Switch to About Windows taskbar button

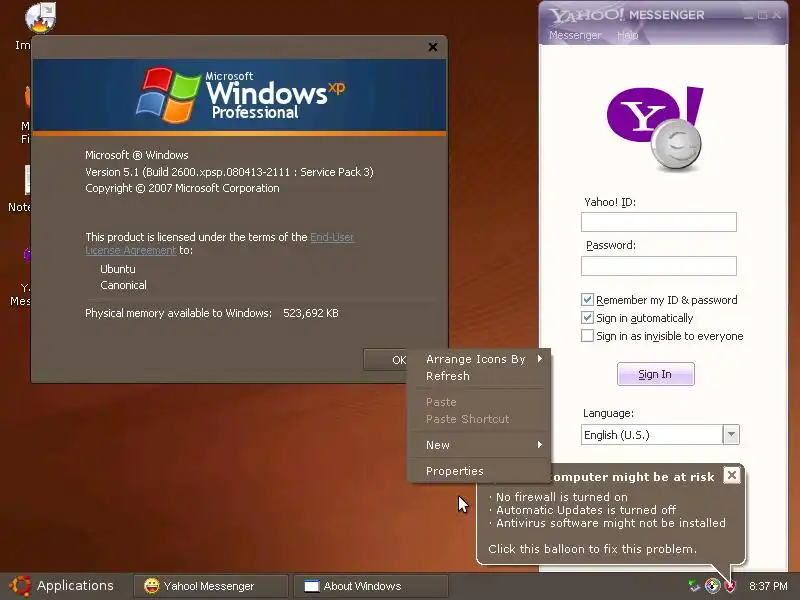pyautogui.click(x=372, y=586)
